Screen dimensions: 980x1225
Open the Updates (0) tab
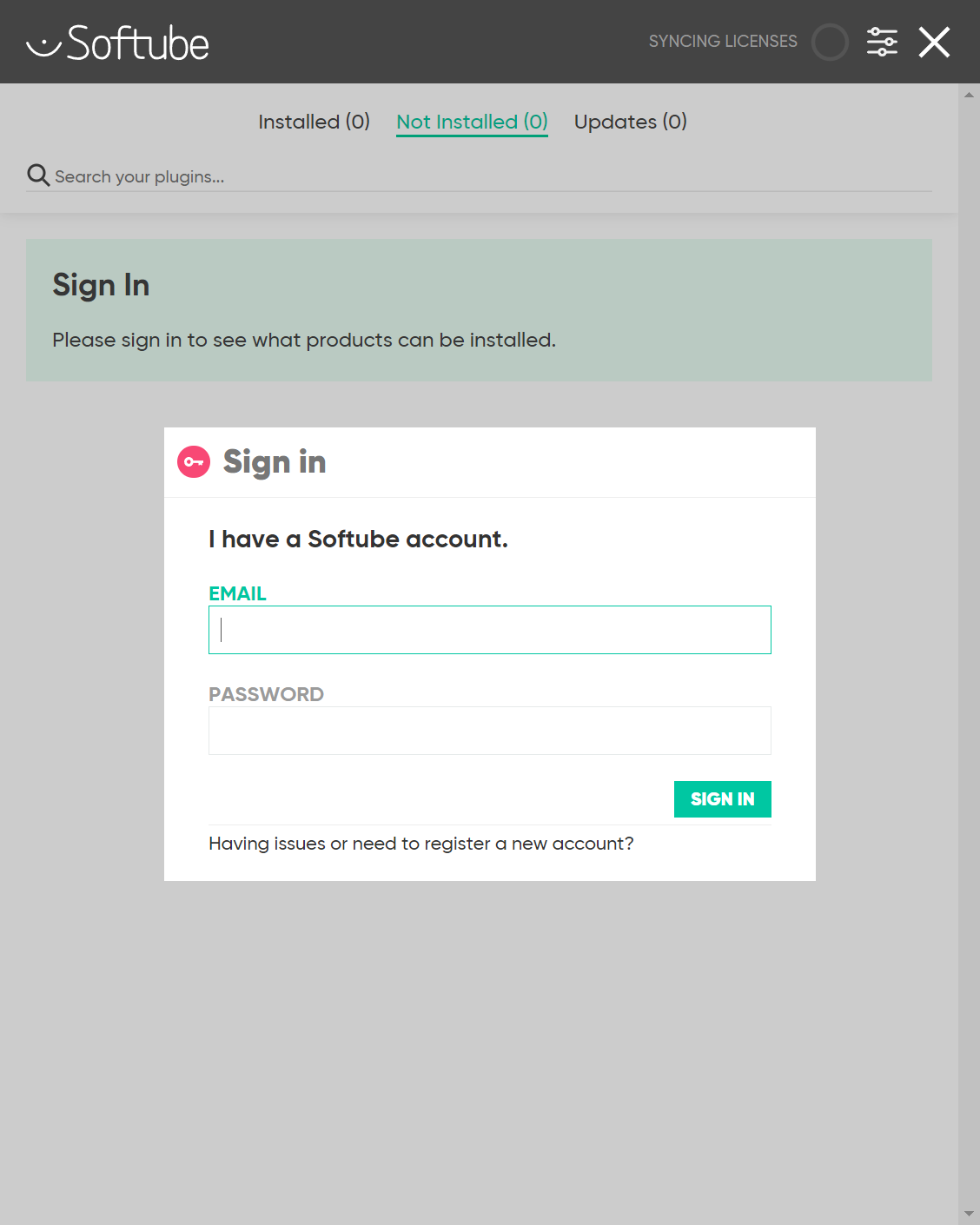[631, 122]
